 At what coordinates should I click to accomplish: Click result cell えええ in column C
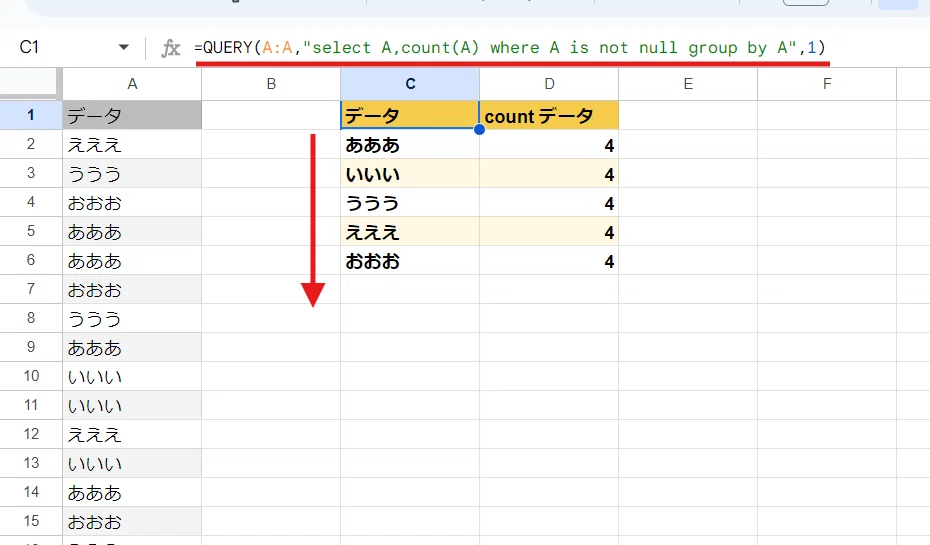click(x=410, y=231)
